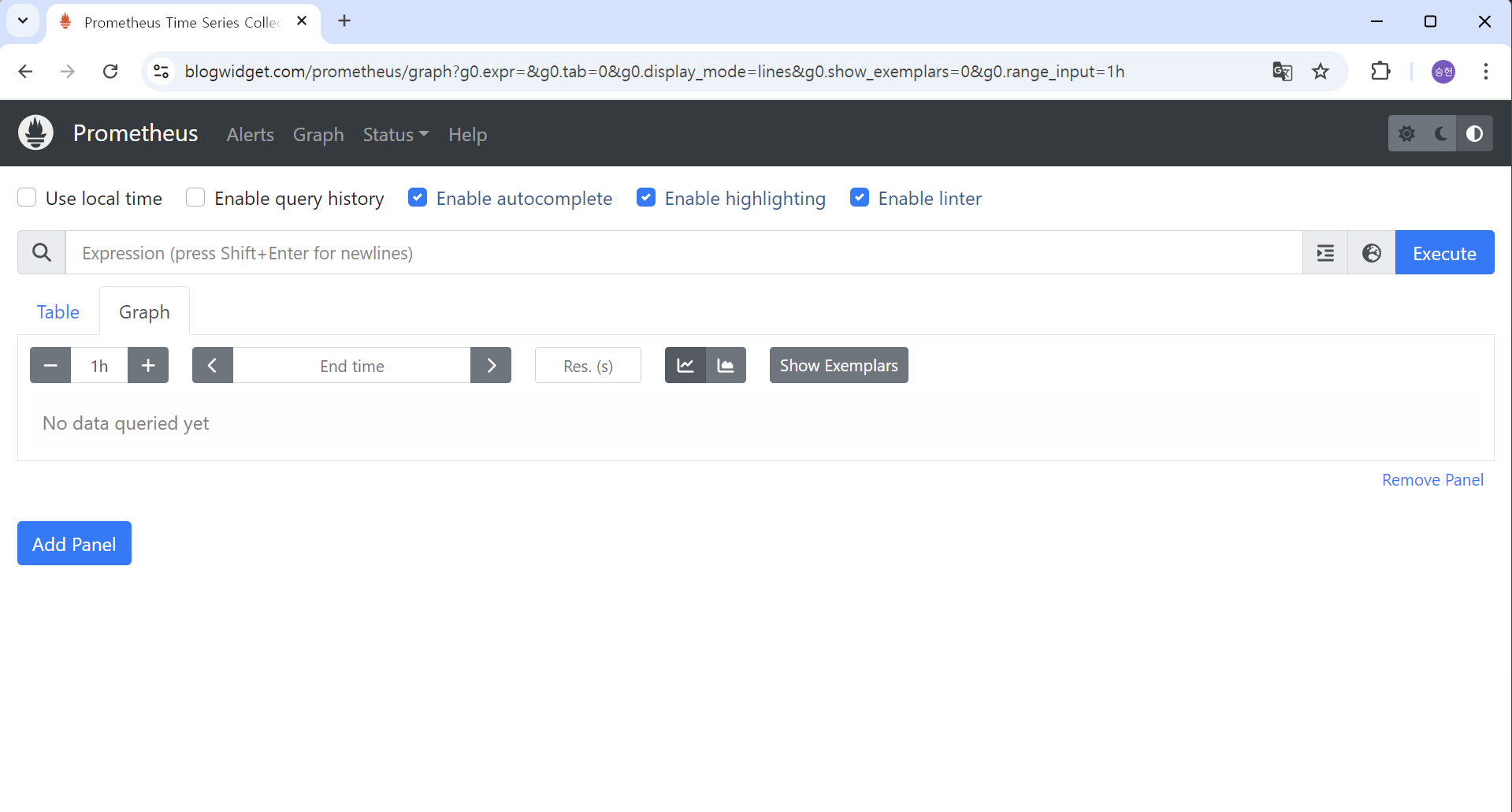
Task: Click Add Panel button
Action: pyautogui.click(x=74, y=543)
